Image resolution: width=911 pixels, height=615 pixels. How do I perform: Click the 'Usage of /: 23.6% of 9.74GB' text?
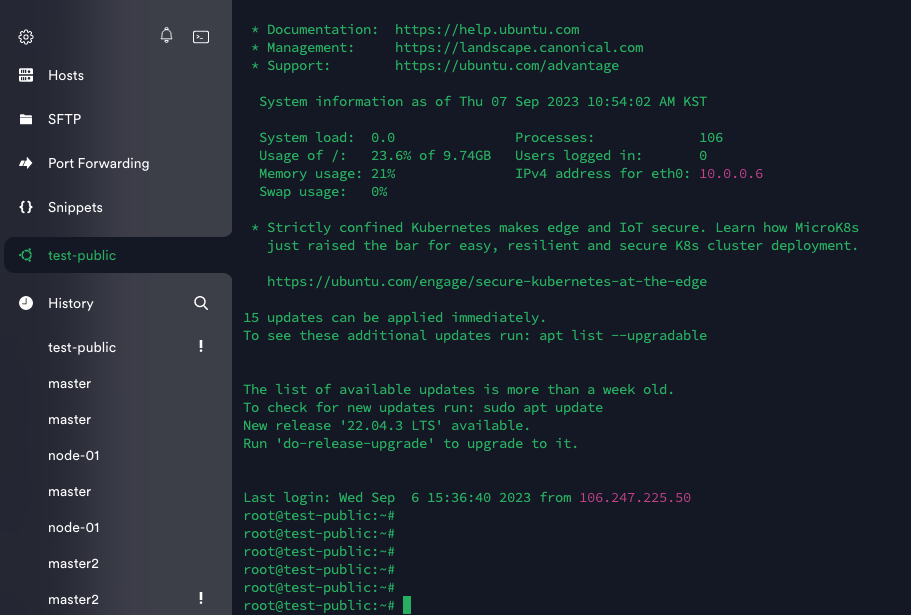click(375, 156)
